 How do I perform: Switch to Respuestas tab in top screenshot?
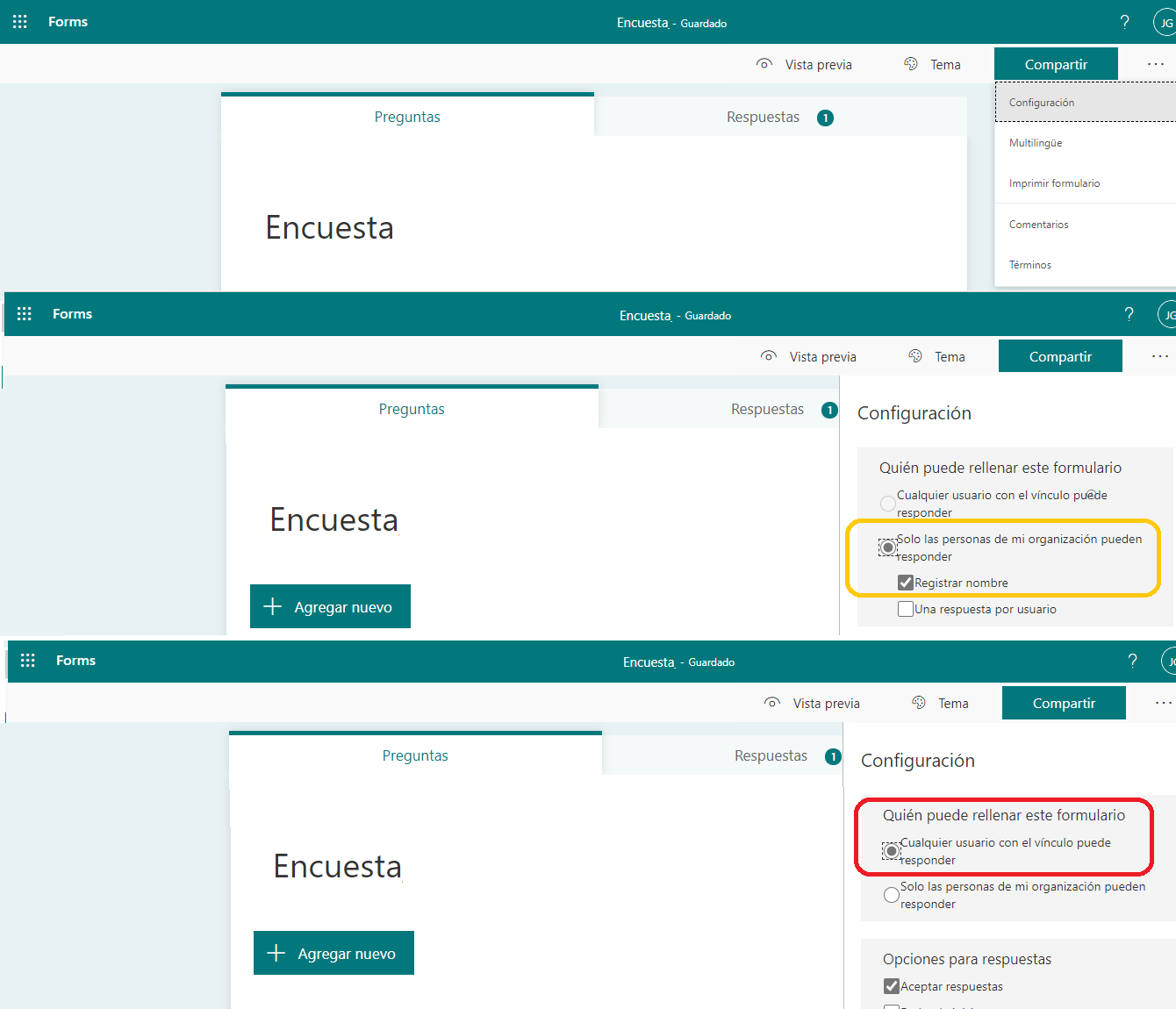(x=780, y=117)
